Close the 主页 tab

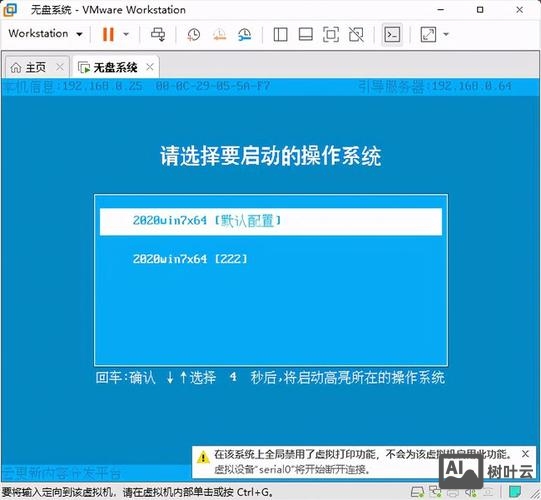pos(60,67)
